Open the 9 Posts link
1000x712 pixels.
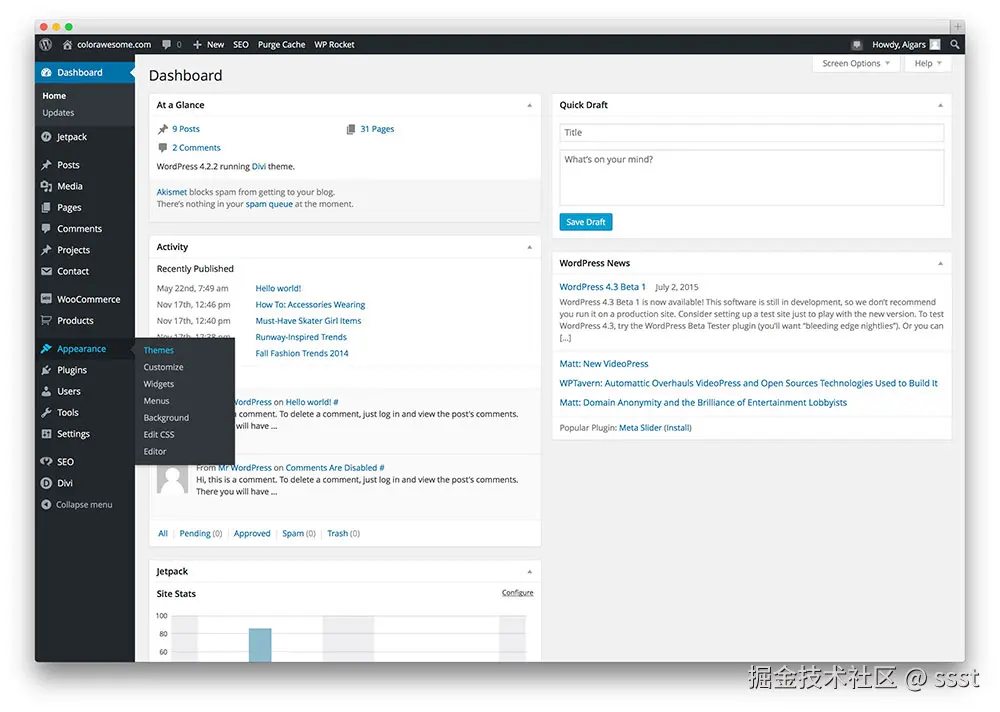click(186, 129)
